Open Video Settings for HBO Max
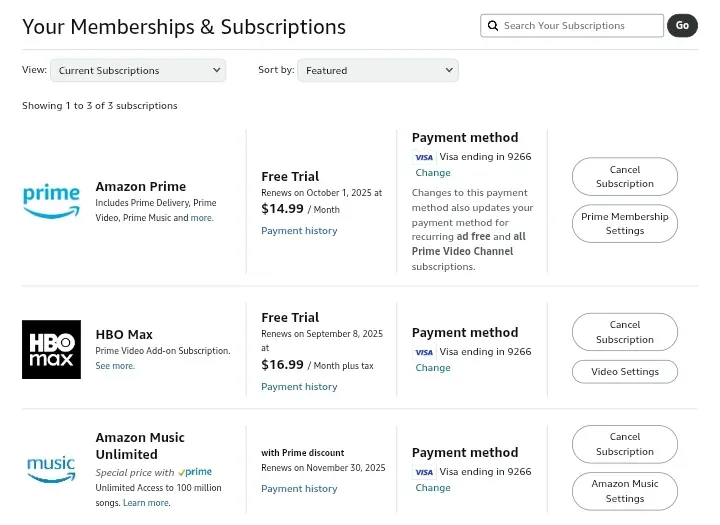 624,372
